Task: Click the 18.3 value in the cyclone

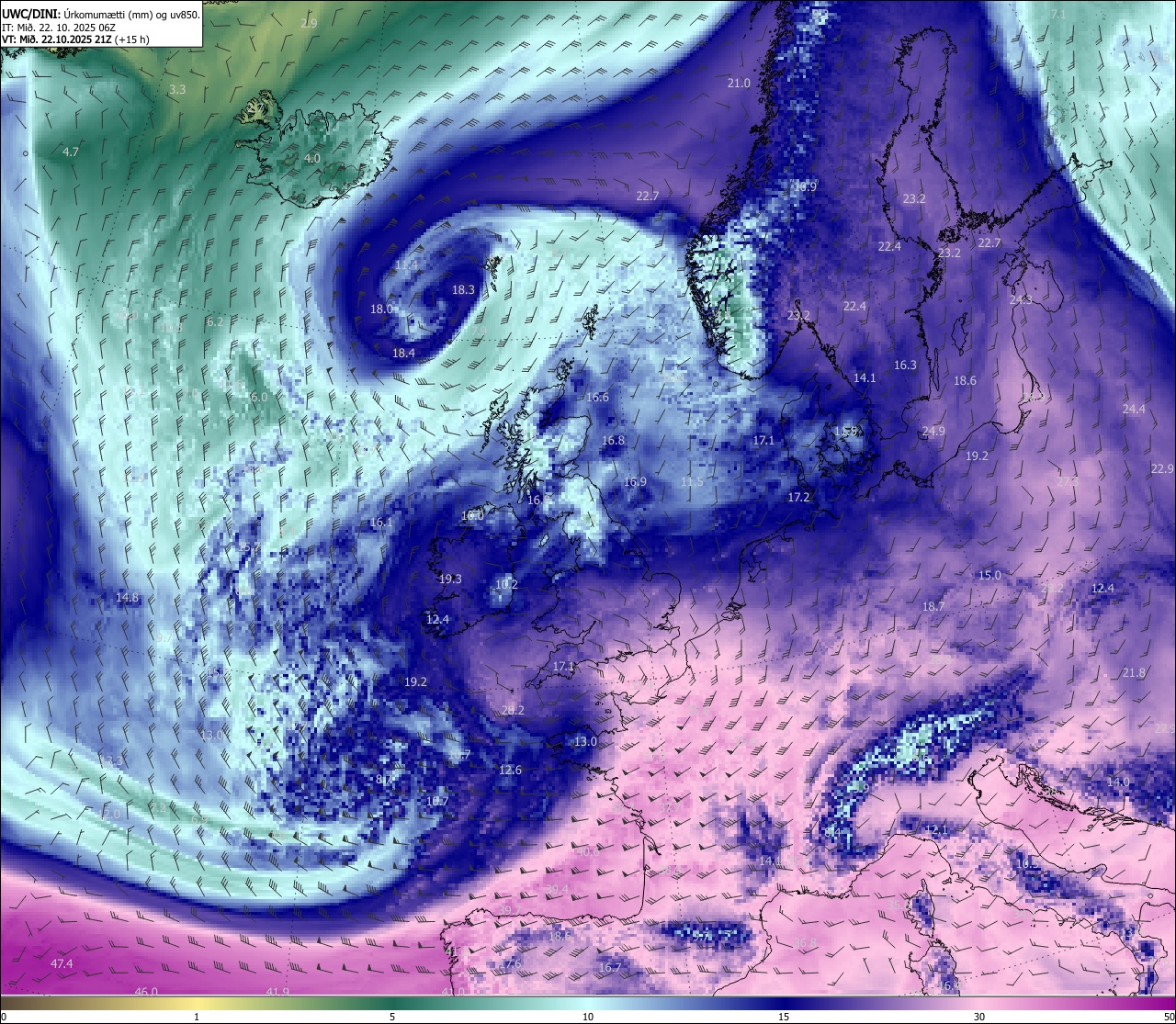Action: coord(463,289)
